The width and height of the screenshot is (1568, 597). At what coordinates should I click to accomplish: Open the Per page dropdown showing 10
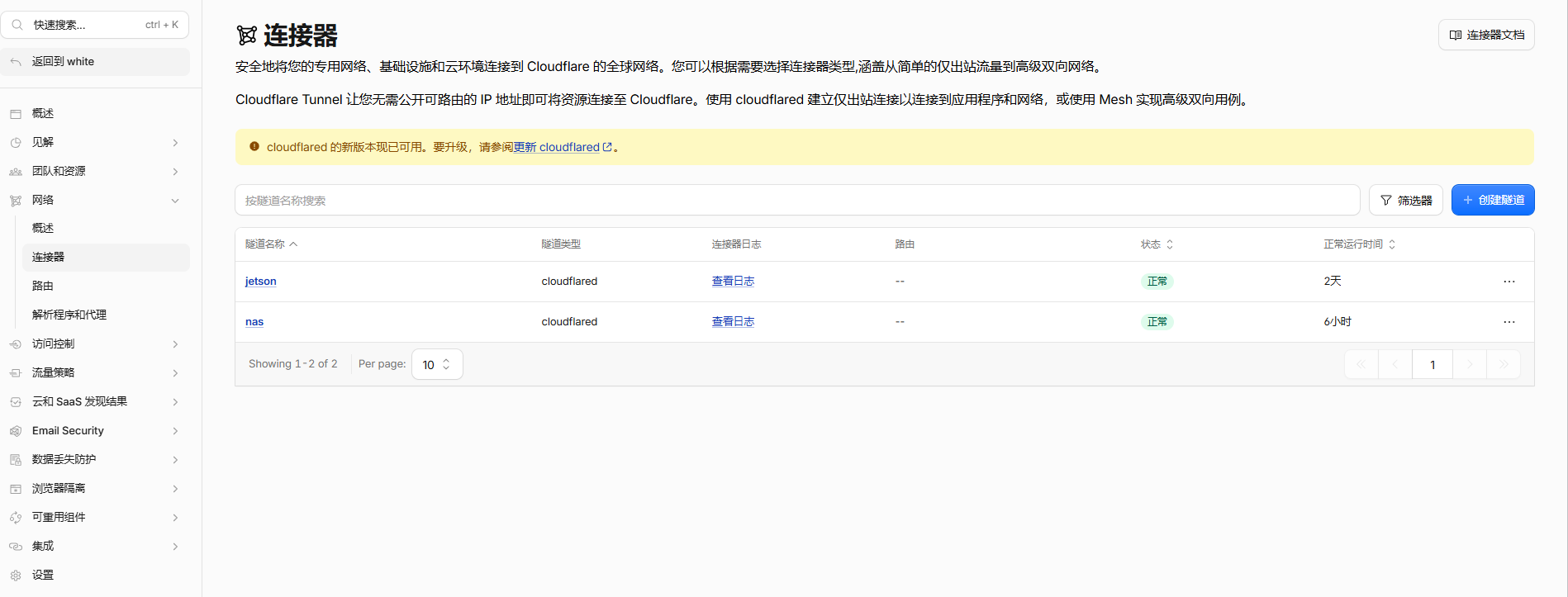(x=437, y=364)
